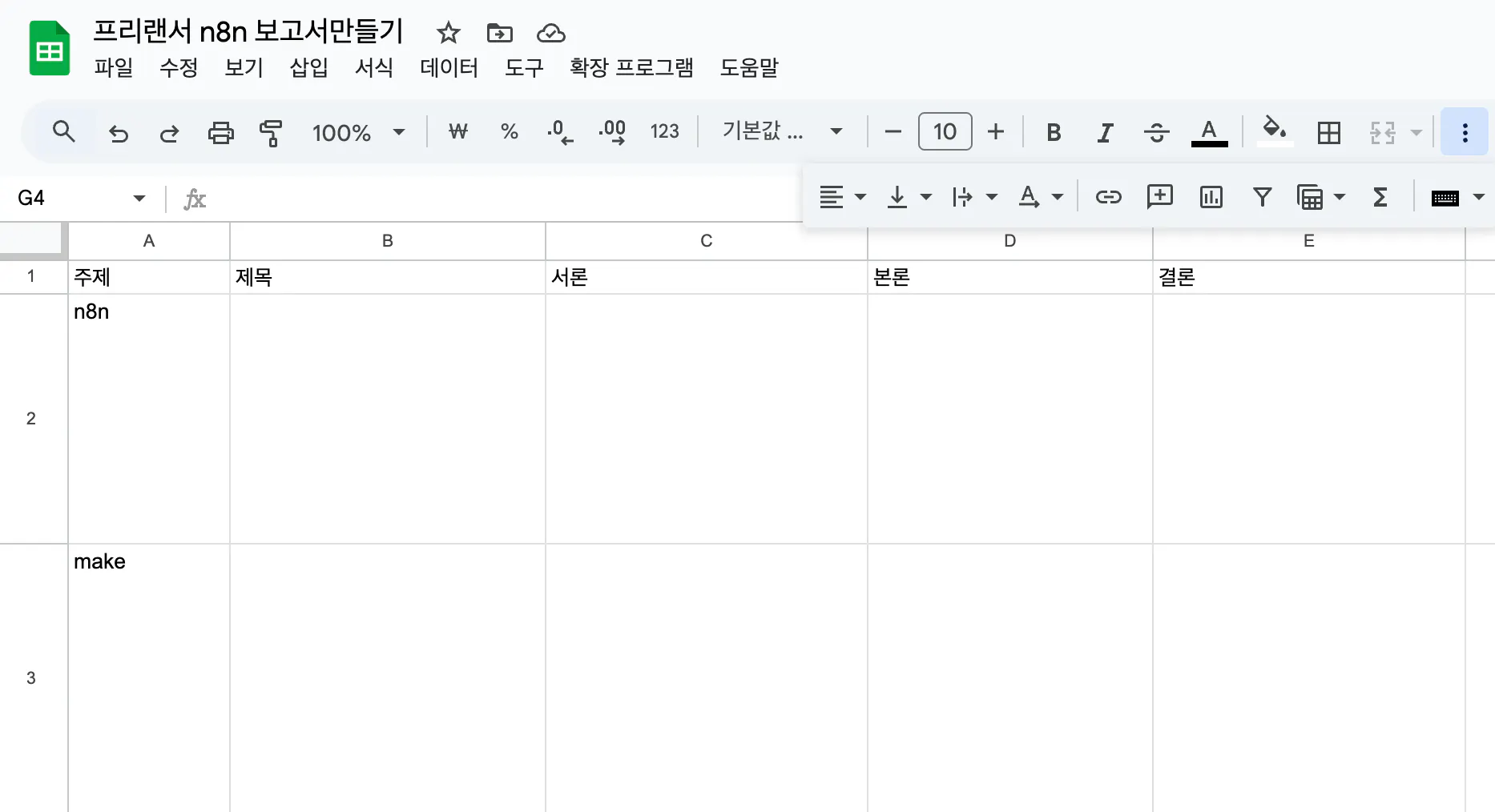This screenshot has width=1495, height=812.
Task: Open vertical align options
Action: (909, 196)
